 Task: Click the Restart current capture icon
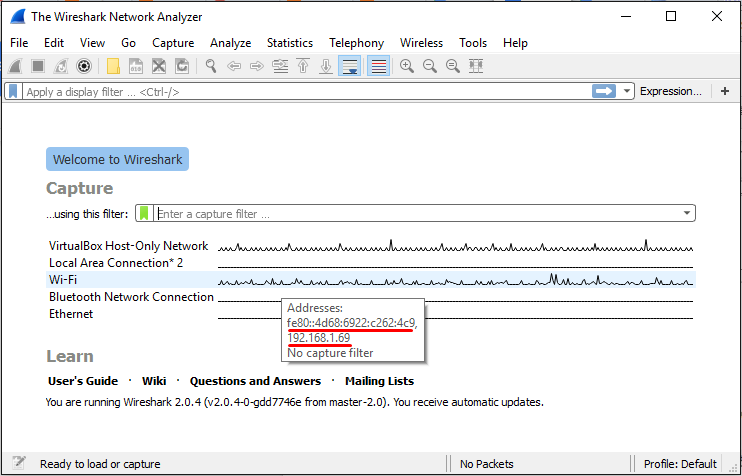(x=61, y=66)
